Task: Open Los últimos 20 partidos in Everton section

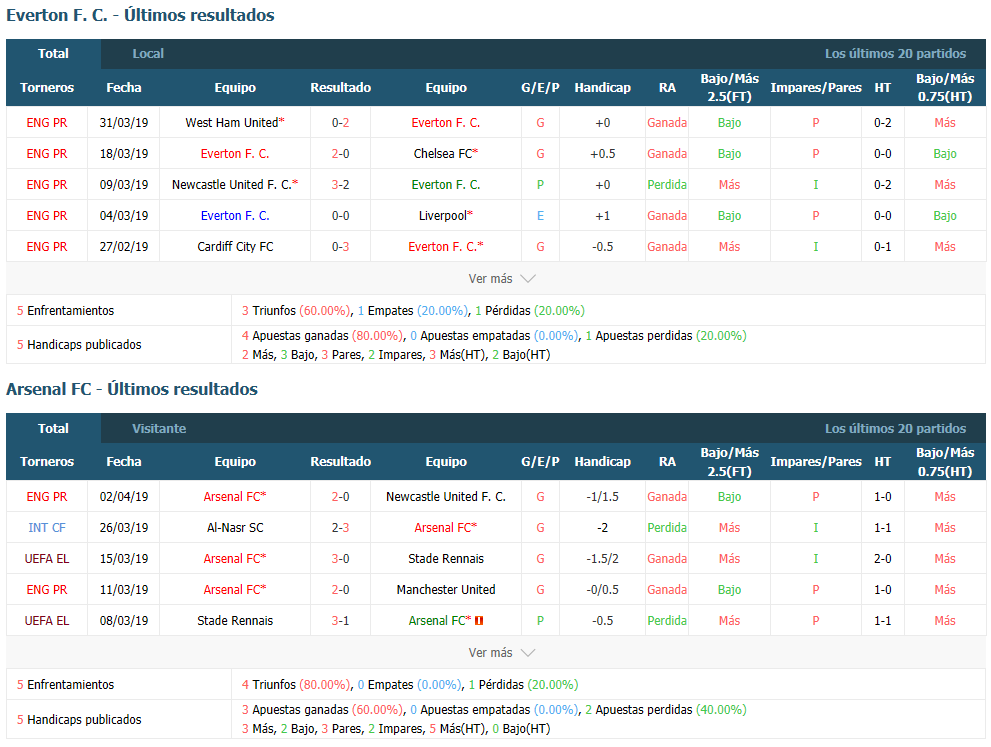Action: (895, 54)
